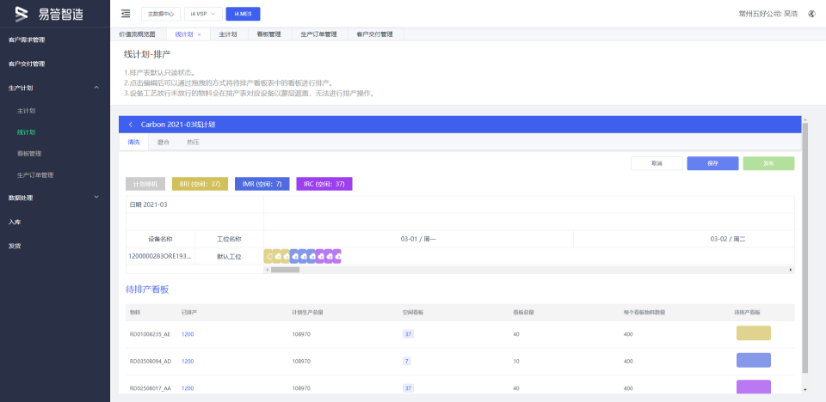The width and height of the screenshot is (826, 402).
Task: Select the first blue kanban card on 03-01
Action: pyautogui.click(x=294, y=257)
